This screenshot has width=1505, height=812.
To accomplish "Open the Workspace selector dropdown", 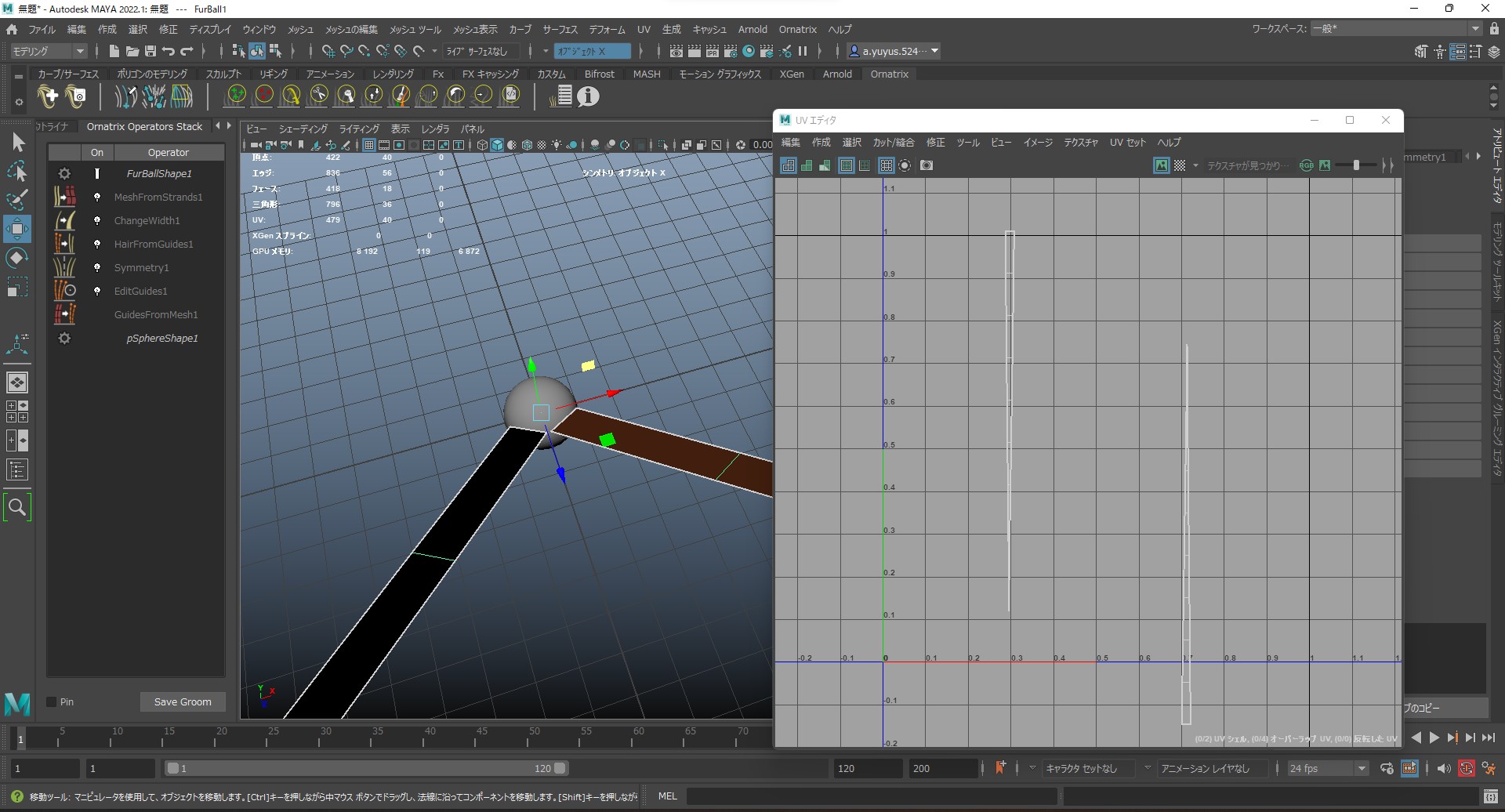I will pyautogui.click(x=1396, y=28).
